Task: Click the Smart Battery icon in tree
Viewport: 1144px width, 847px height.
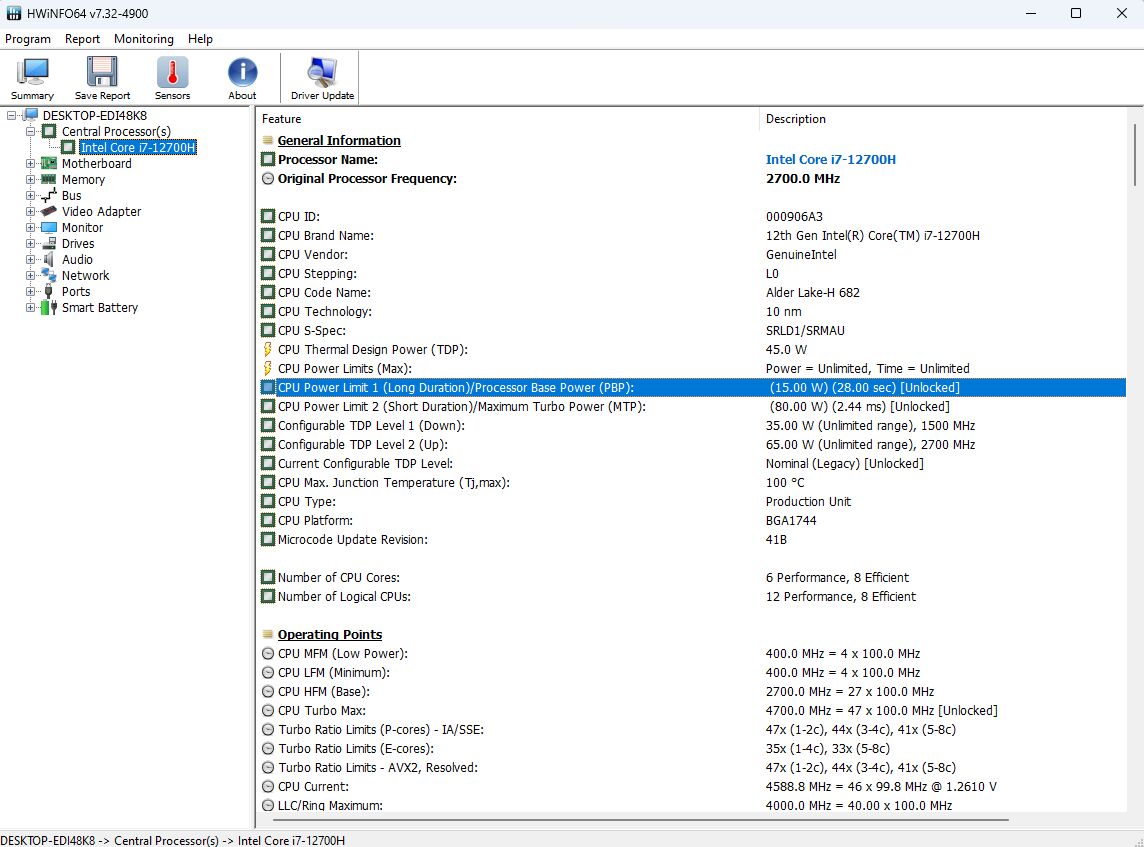Action: click(x=49, y=308)
